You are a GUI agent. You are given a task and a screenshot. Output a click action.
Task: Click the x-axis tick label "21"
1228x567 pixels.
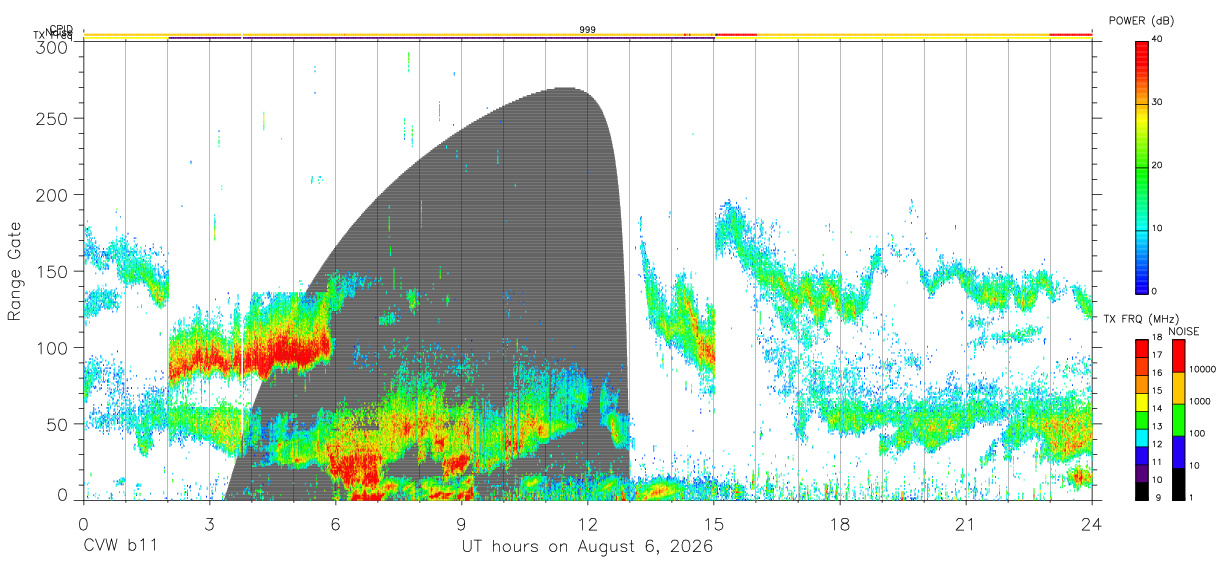coord(966,524)
